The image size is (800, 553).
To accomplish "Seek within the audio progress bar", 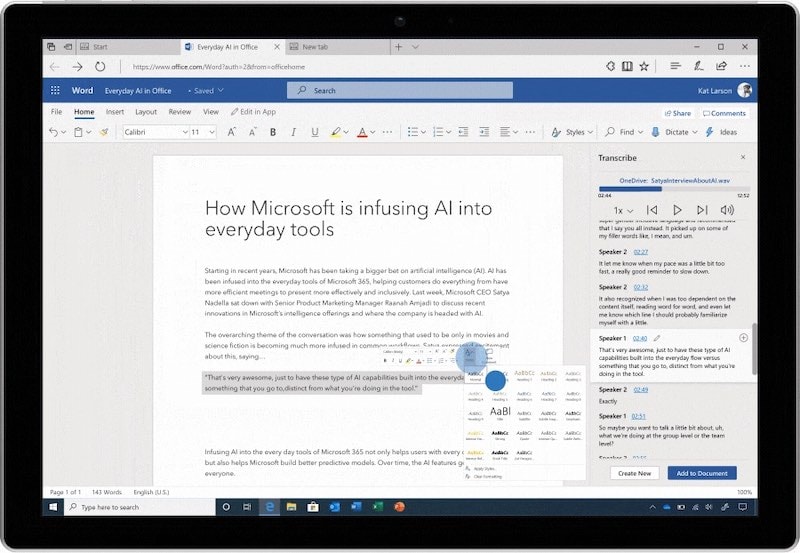I will [674, 189].
